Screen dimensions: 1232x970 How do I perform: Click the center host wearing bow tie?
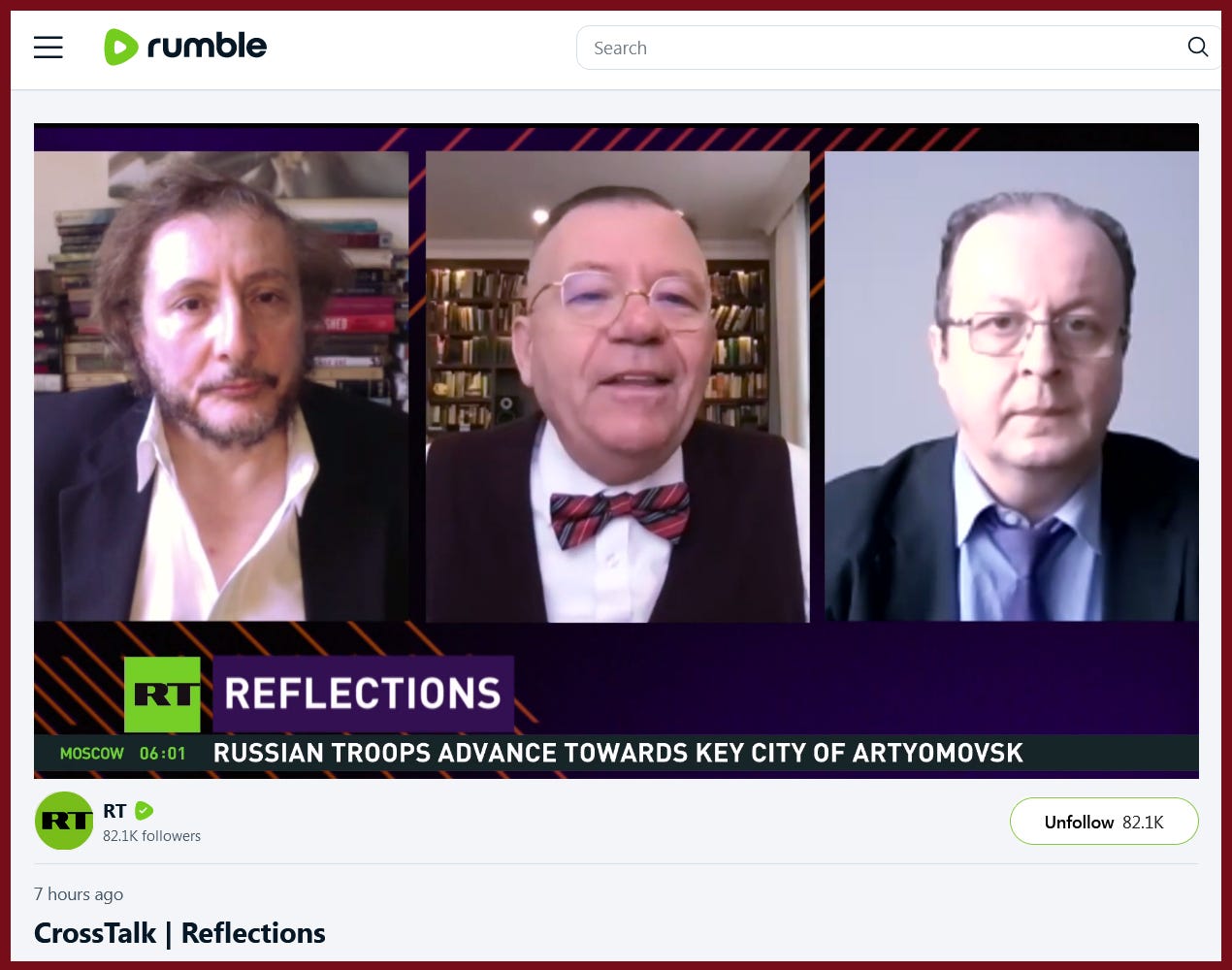point(617,386)
